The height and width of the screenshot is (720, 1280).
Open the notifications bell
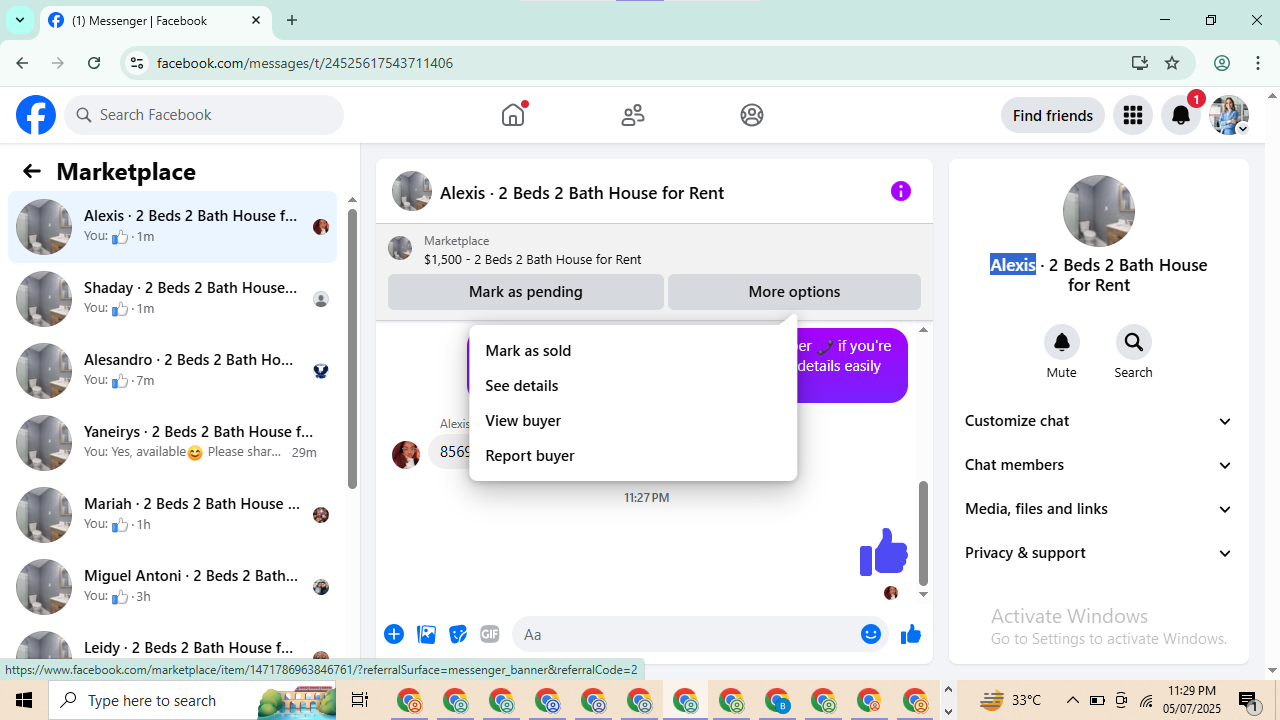click(1181, 115)
